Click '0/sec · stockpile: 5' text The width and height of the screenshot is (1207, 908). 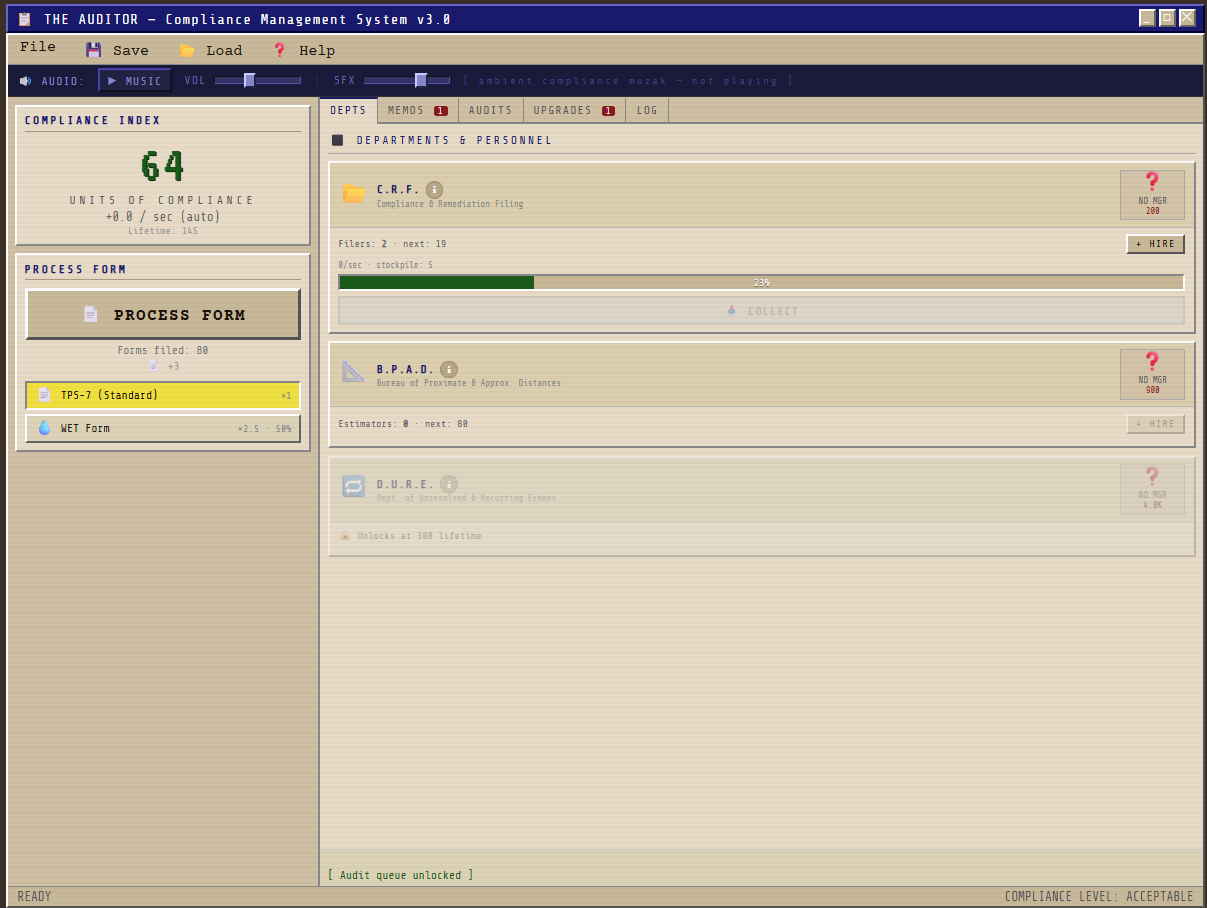[x=385, y=265]
